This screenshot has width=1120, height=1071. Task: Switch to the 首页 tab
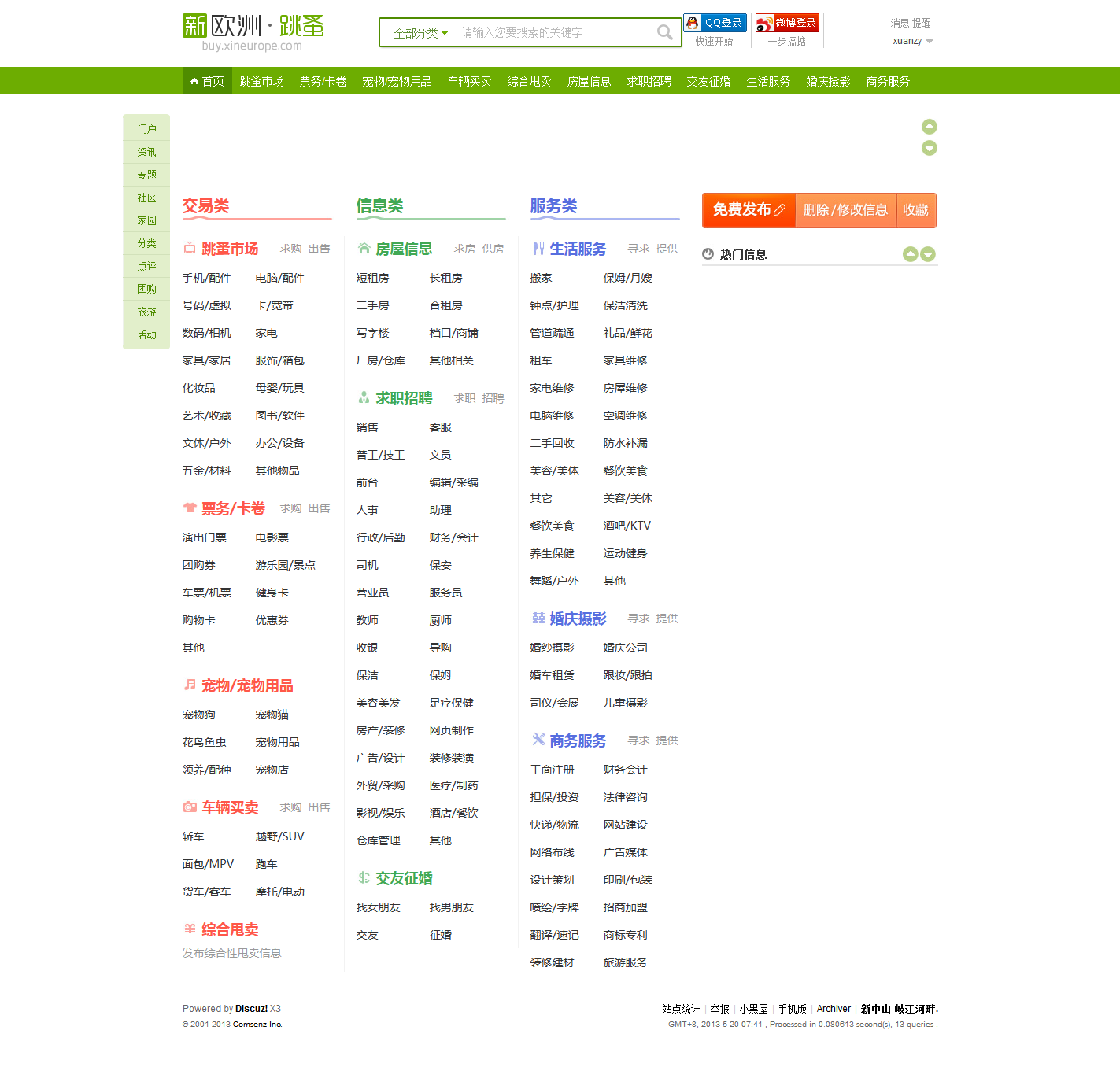tap(207, 80)
